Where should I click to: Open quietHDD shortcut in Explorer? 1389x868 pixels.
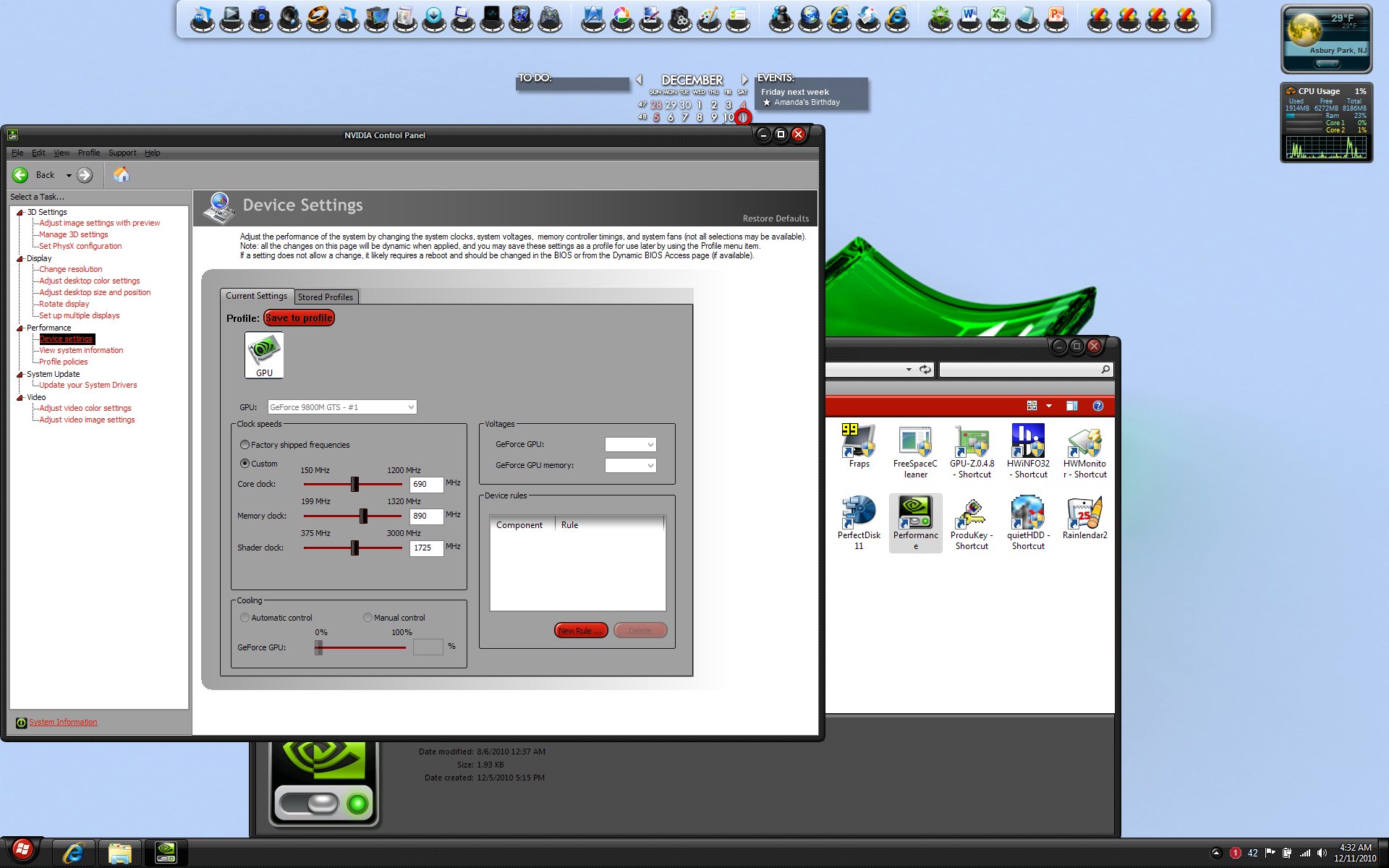tap(1028, 523)
